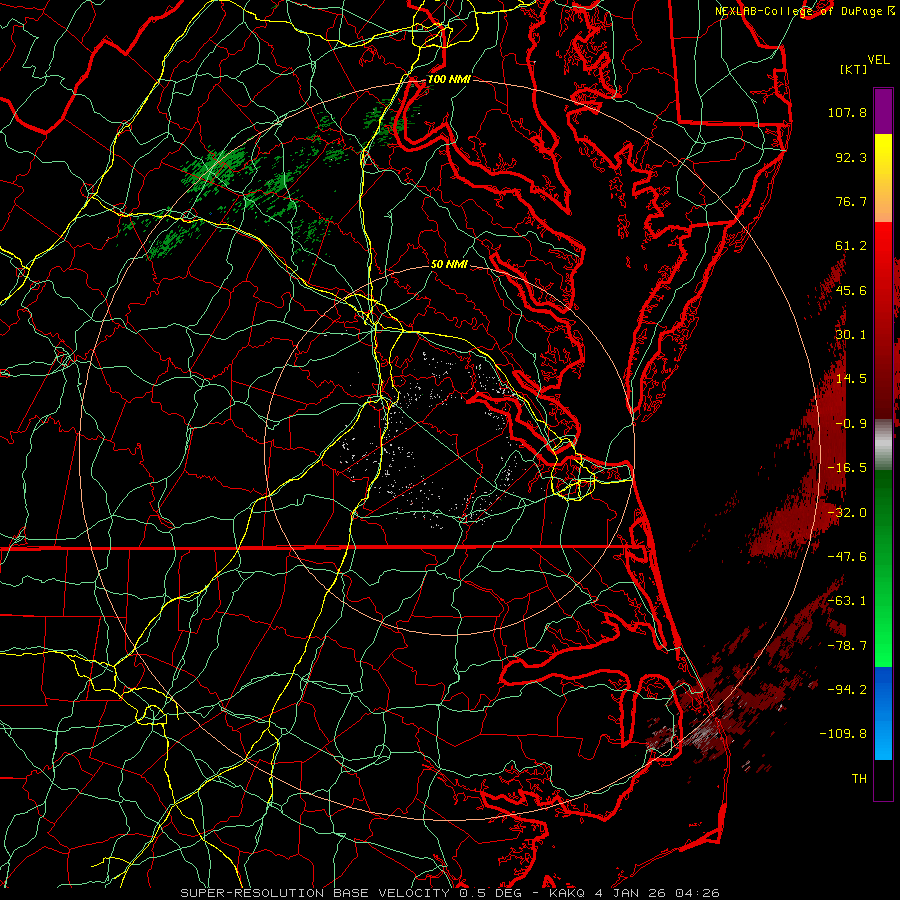Image resolution: width=900 pixels, height=900 pixels.
Task: Select the 45.6 velocity scale value
Action: 851,290
